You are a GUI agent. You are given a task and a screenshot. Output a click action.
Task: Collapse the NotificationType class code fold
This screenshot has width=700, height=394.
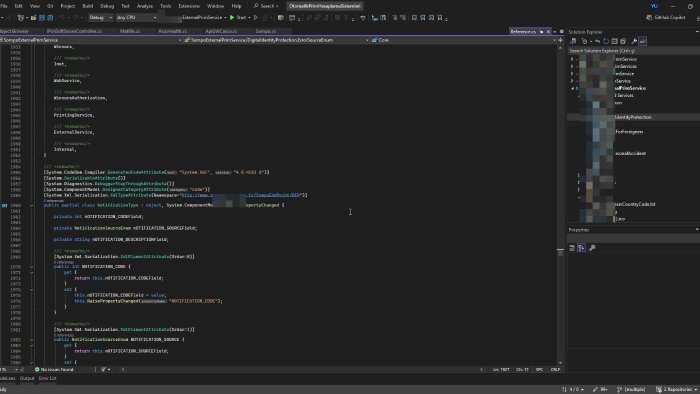pyautogui.click(x=31, y=205)
